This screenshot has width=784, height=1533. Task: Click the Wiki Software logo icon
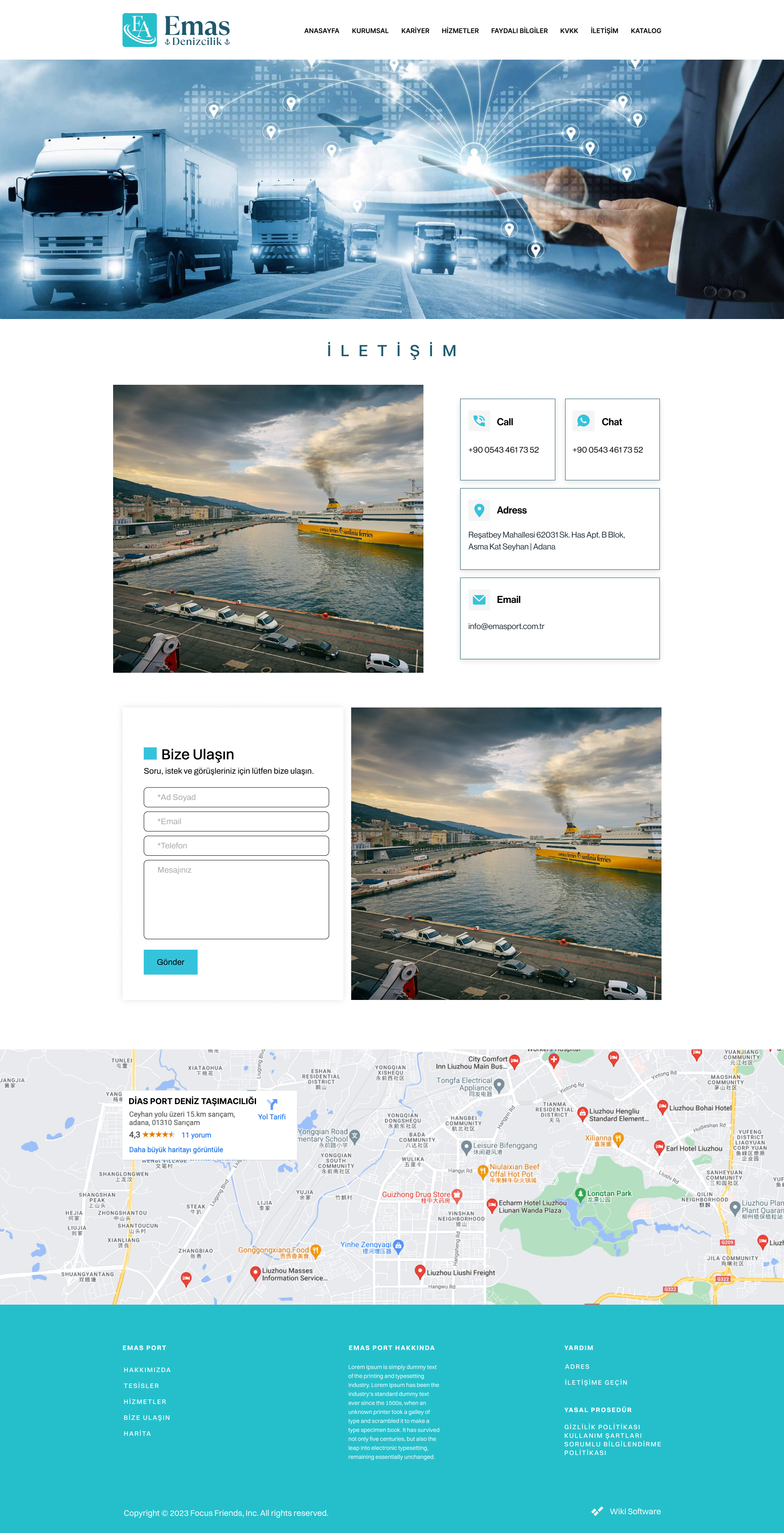597,1511
